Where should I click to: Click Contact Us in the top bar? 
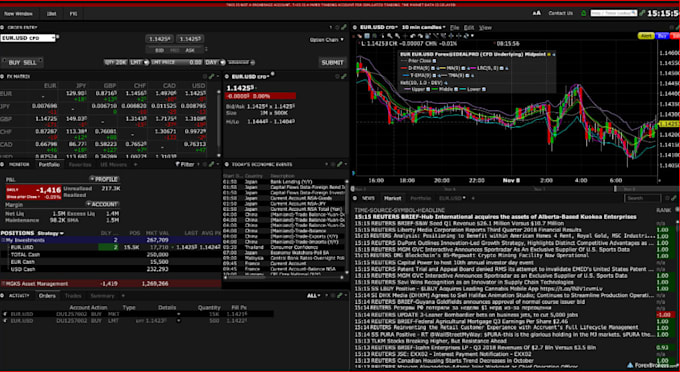pos(560,13)
